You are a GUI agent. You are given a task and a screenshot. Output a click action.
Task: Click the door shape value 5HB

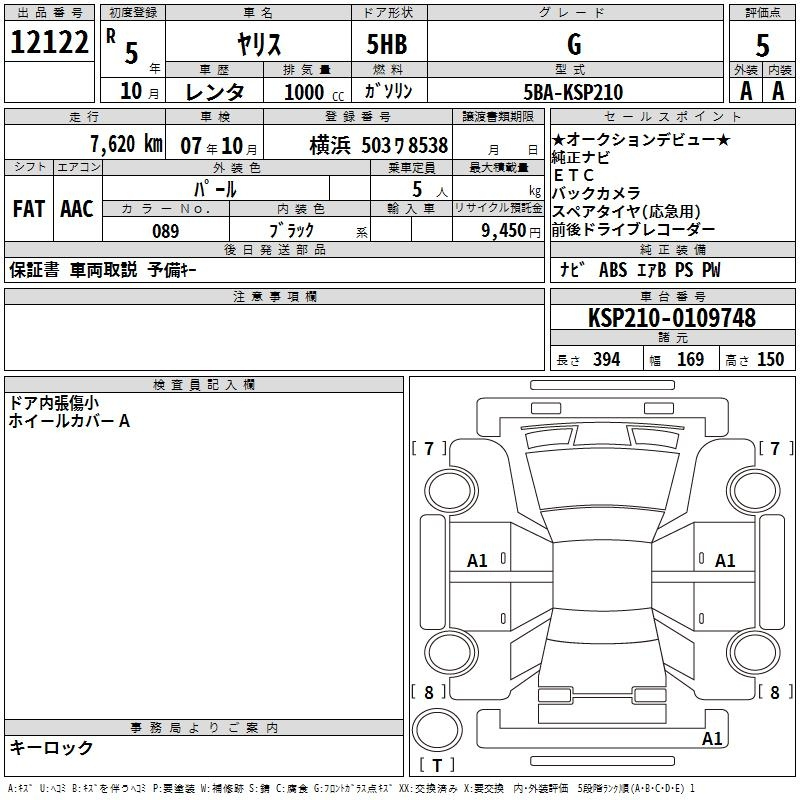point(387,44)
